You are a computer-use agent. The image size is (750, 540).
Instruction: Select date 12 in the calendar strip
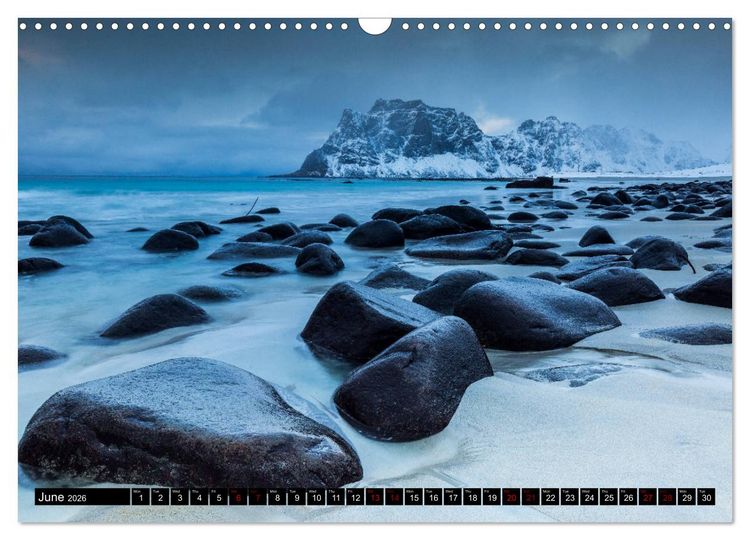355,496
